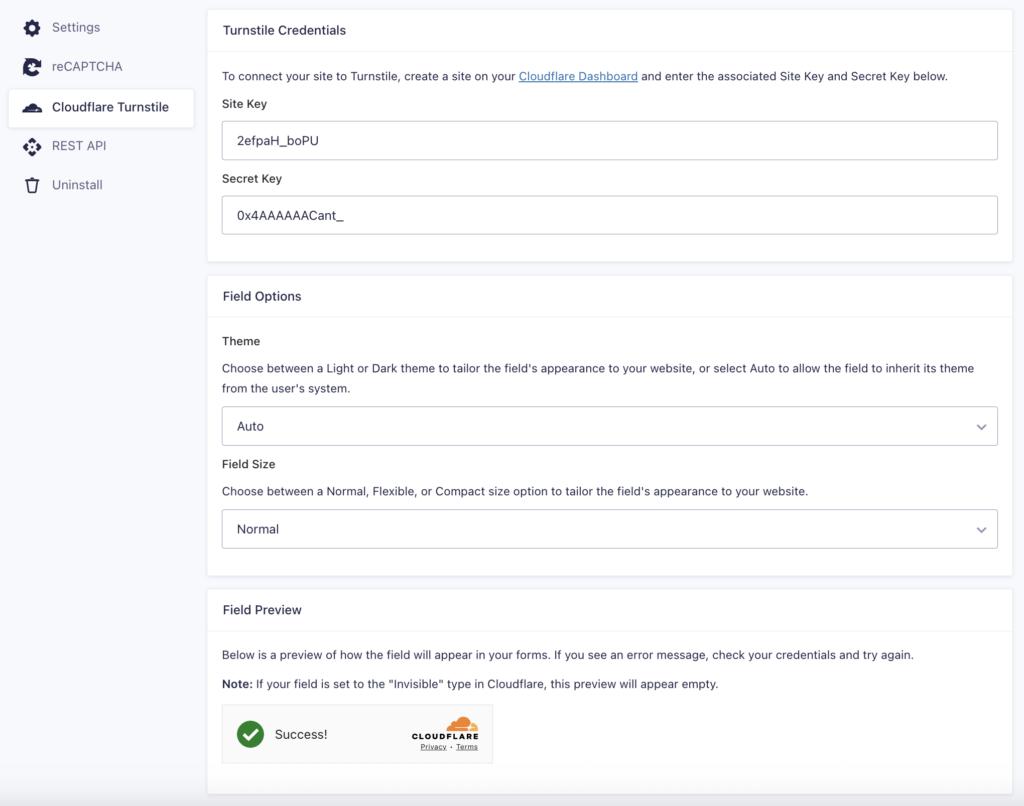
Task: Click the Settings gear icon
Action: (30, 27)
